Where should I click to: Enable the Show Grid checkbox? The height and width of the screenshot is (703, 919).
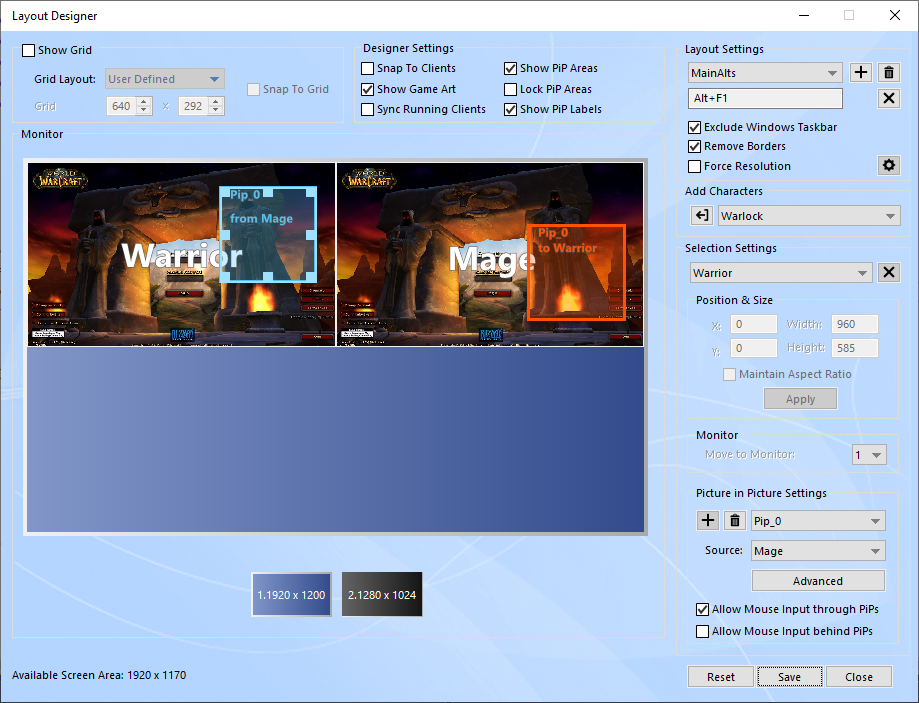(28, 50)
